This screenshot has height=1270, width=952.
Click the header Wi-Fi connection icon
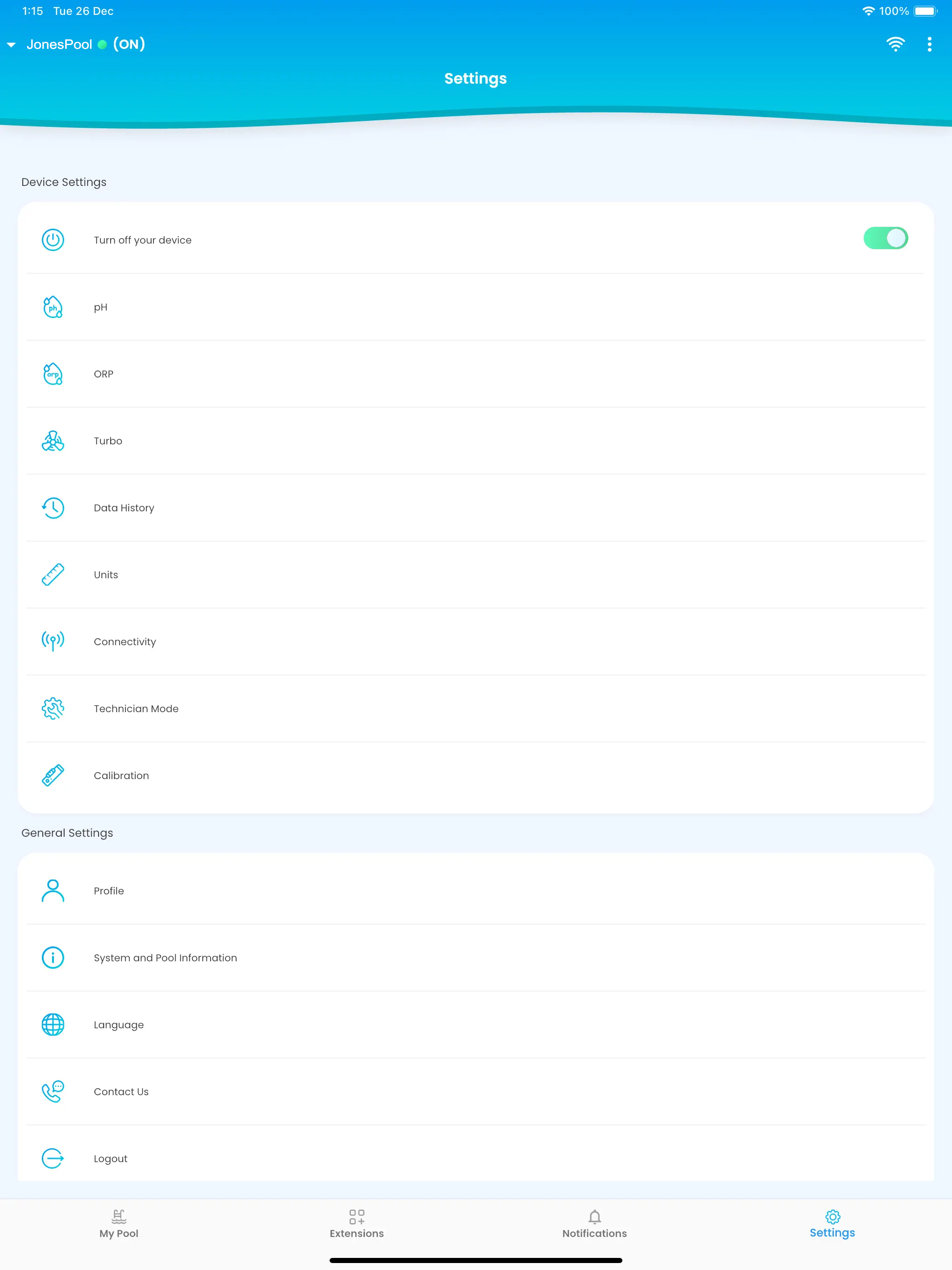[x=895, y=44]
